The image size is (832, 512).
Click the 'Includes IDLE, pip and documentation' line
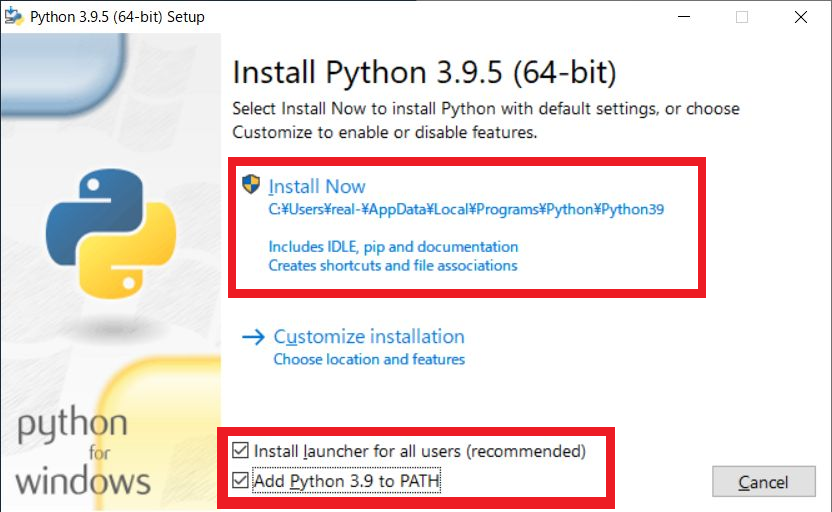(x=393, y=247)
